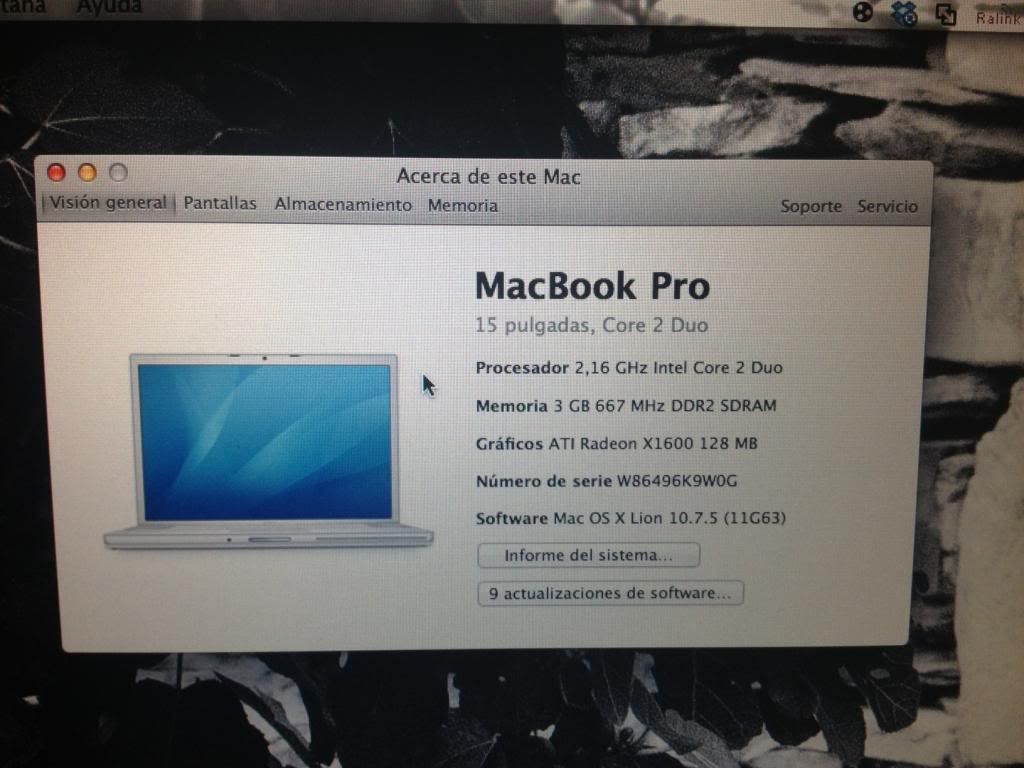Click the Software Mac OS X Lion 10.7.5 line
Viewport: 1024px width, 768px height.
(631, 519)
